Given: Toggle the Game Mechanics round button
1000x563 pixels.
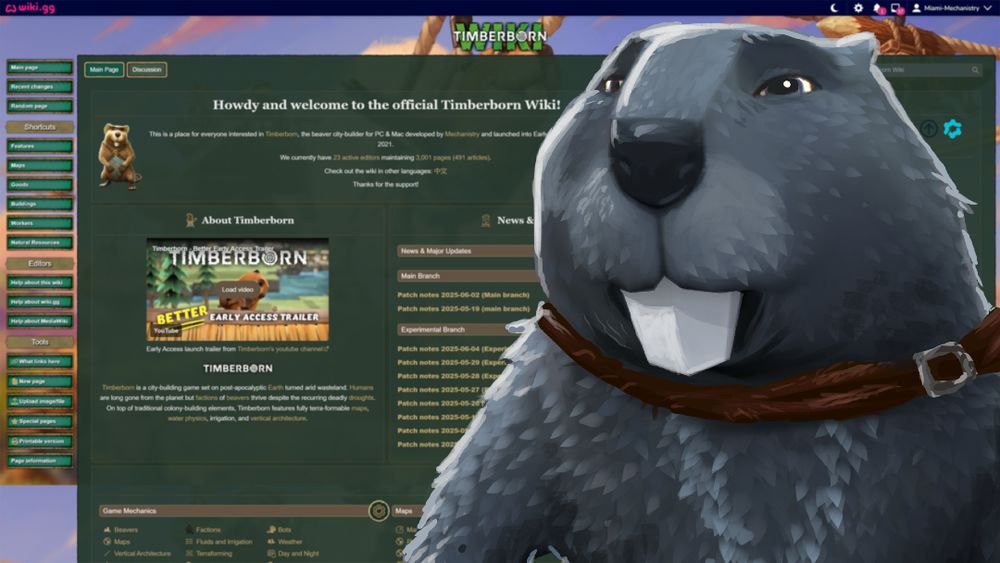Looking at the screenshot, I should 378,511.
